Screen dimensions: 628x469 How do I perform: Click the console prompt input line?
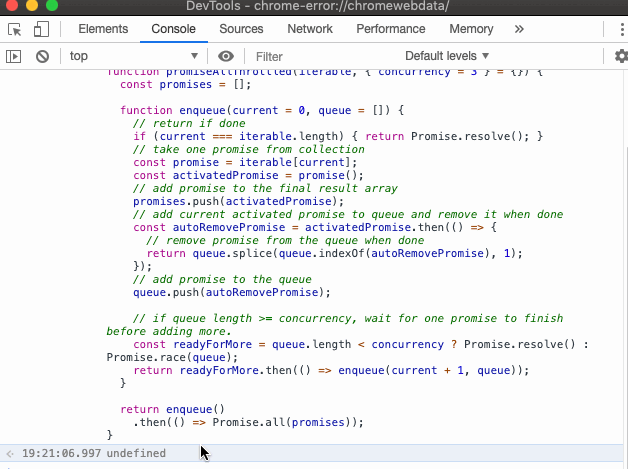pyautogui.click(x=300, y=464)
